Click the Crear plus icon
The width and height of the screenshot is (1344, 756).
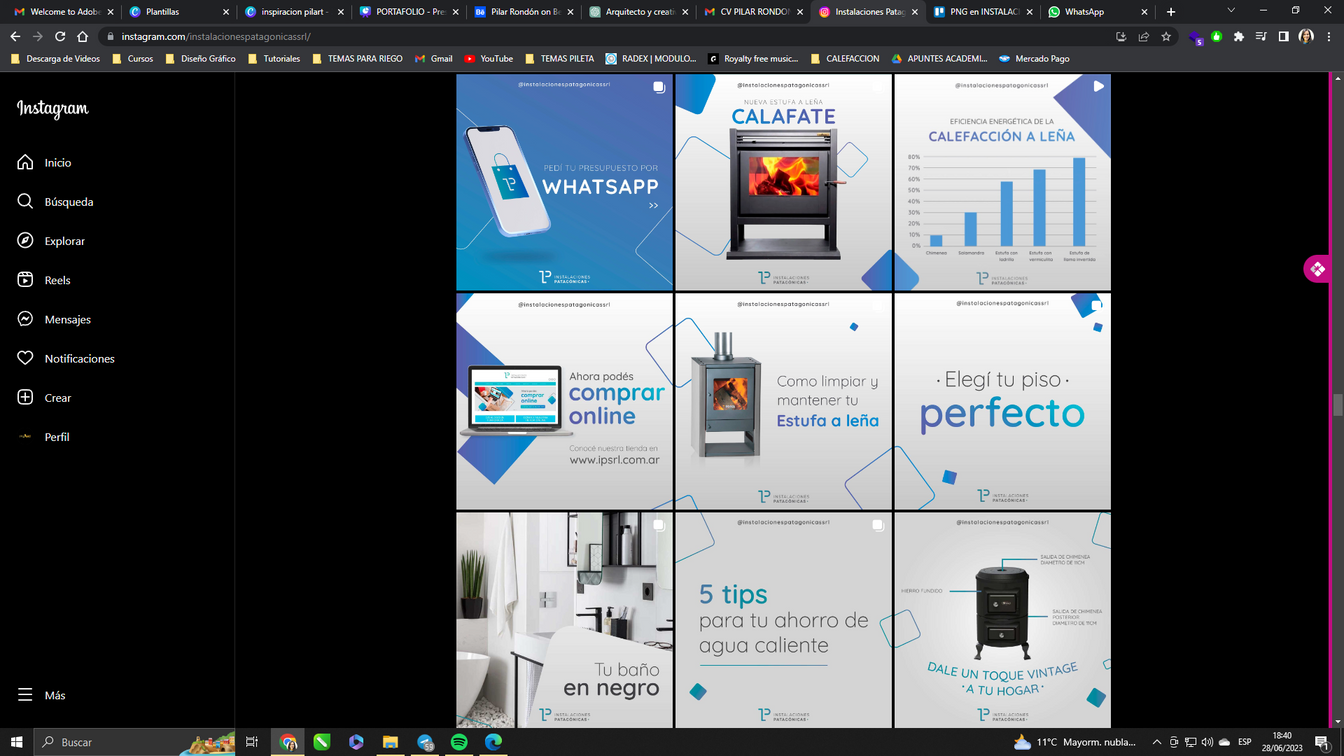(x=26, y=397)
